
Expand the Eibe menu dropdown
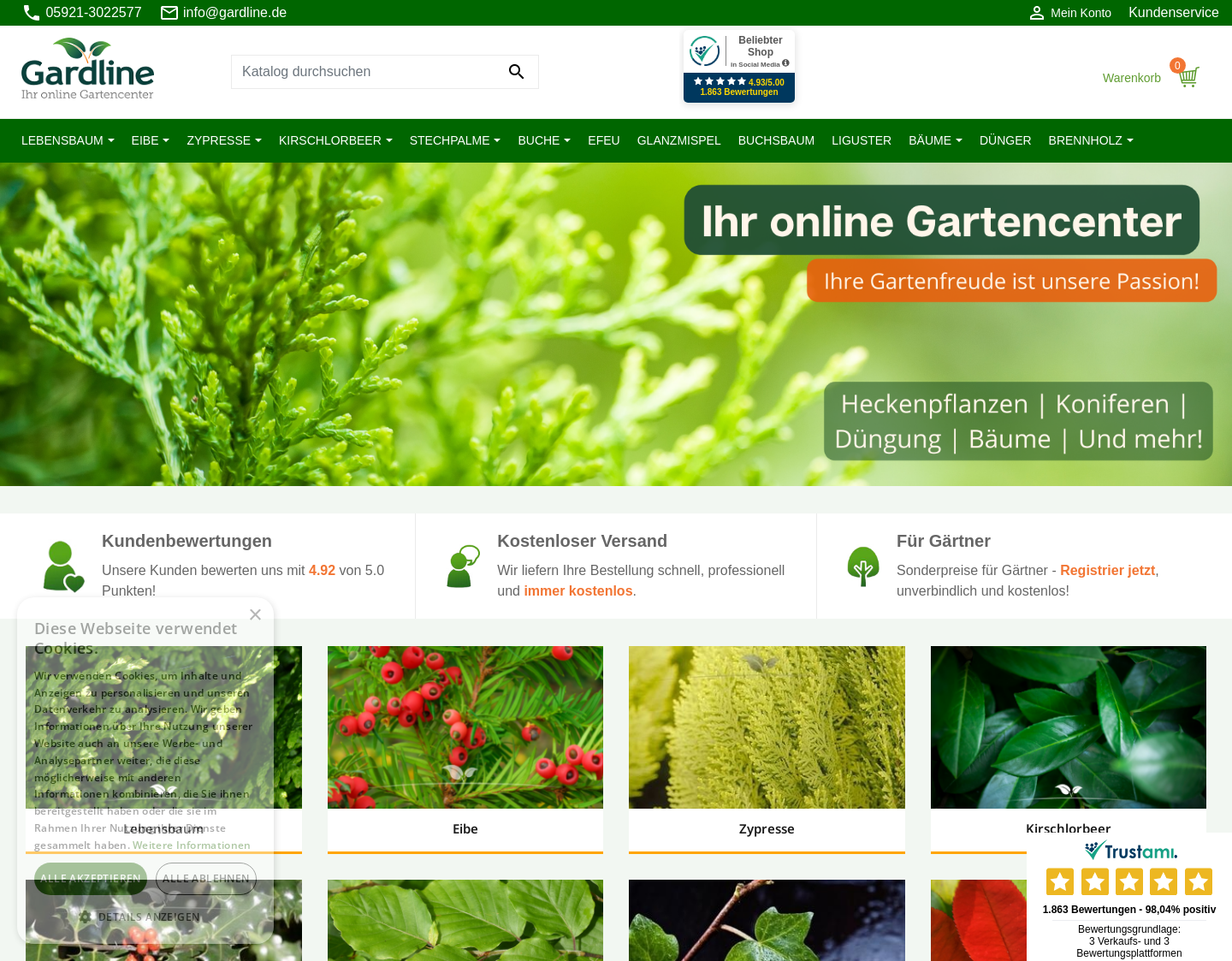tap(151, 140)
